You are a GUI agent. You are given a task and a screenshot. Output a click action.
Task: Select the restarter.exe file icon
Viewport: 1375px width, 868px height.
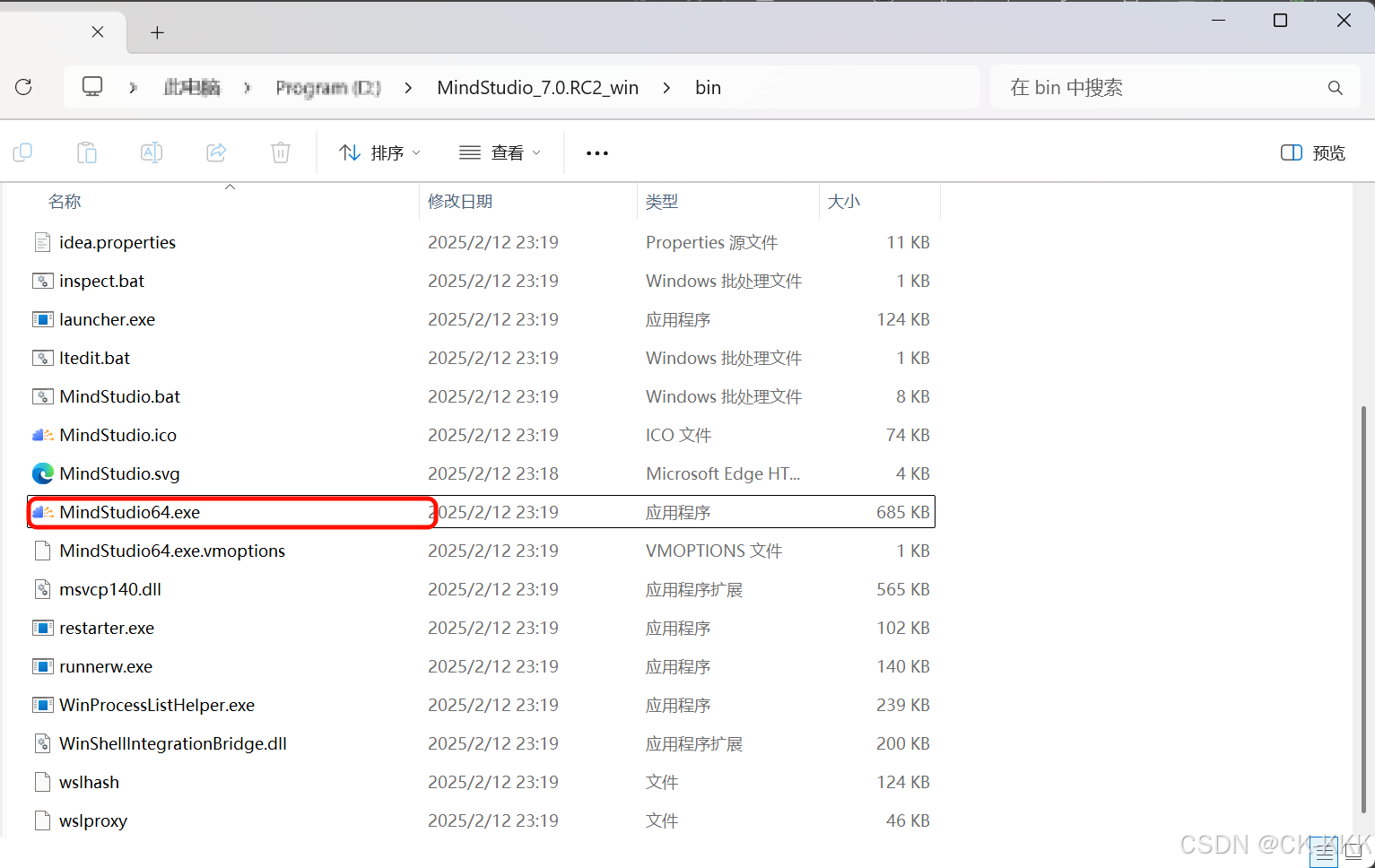42,628
